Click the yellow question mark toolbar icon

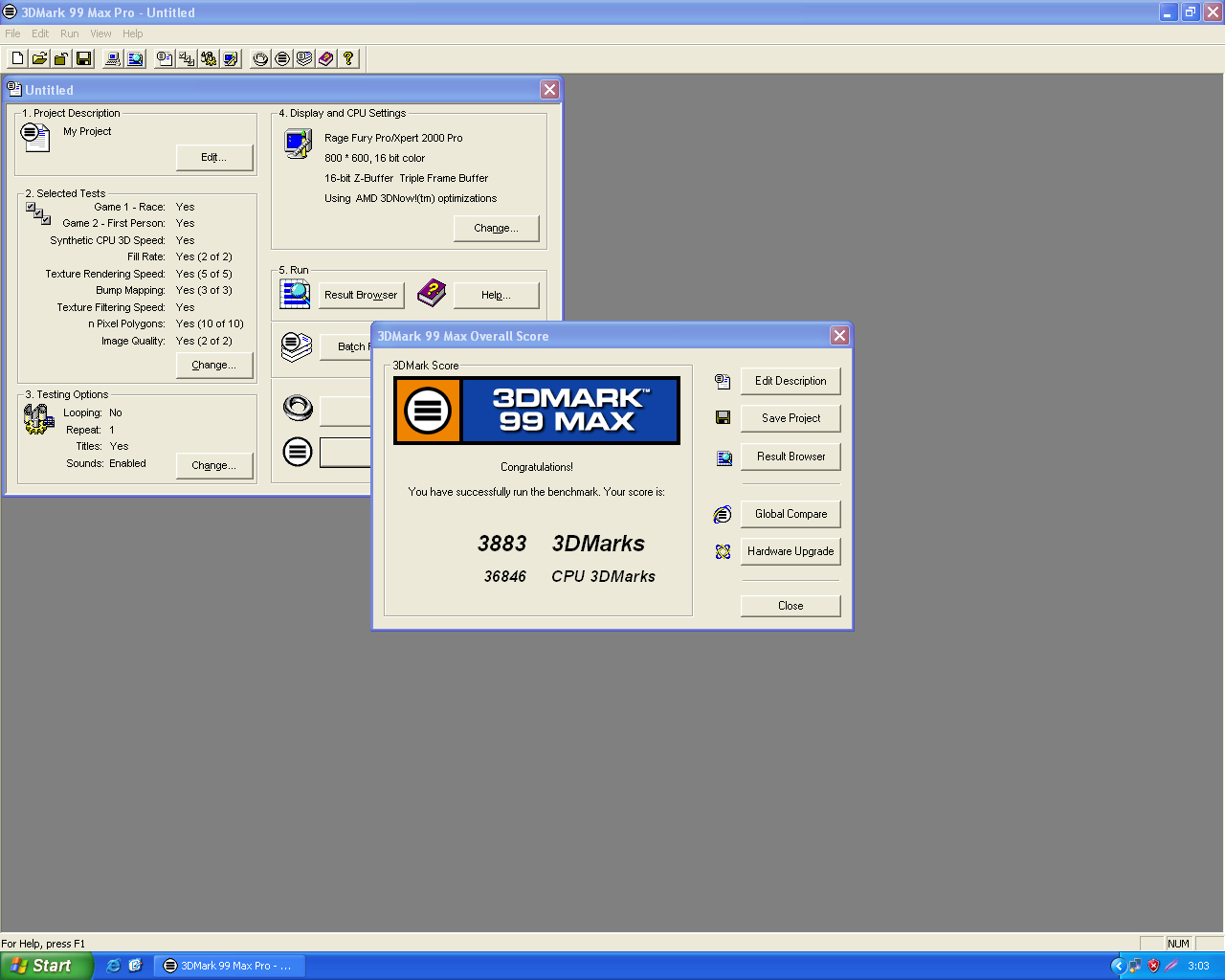coord(348,59)
